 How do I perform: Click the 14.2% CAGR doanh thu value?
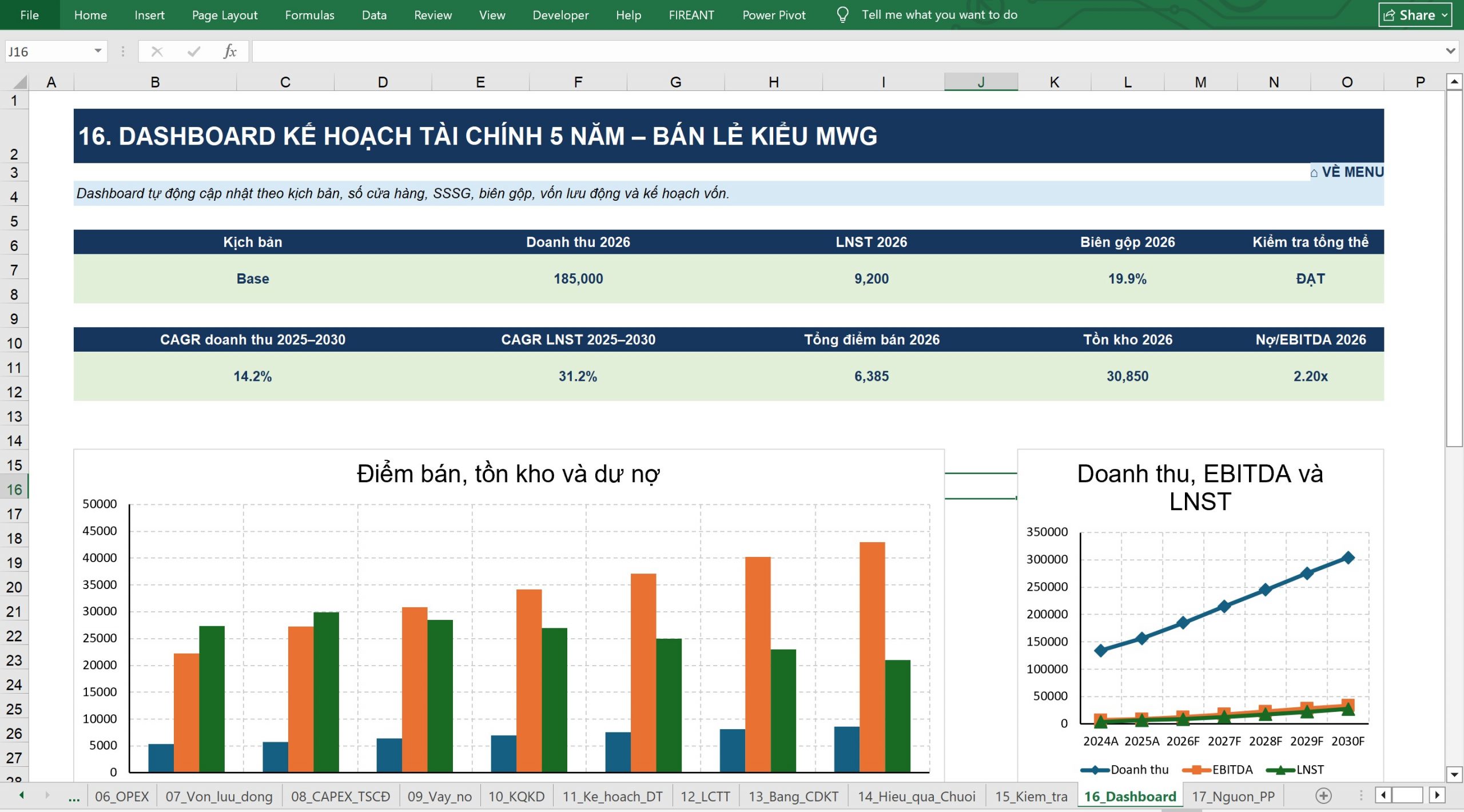point(252,376)
